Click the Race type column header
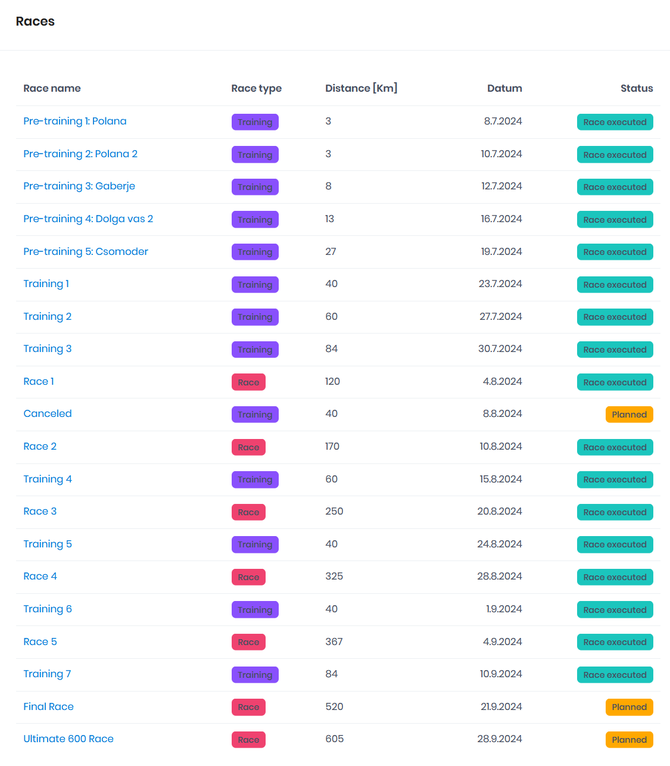Screen dimensions: 670x766 click(256, 88)
